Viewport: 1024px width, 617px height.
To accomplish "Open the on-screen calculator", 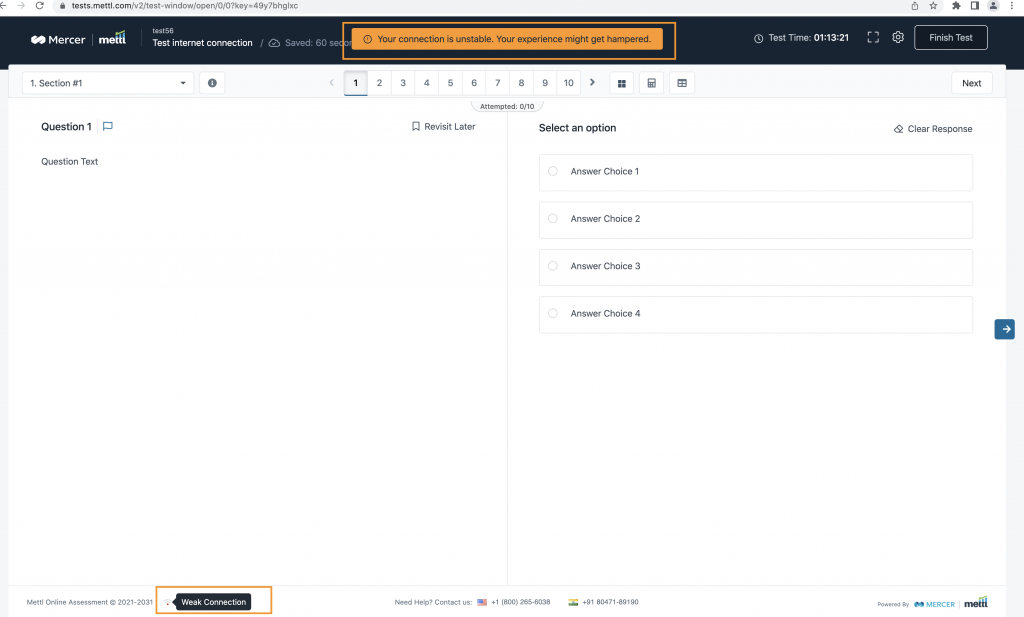I will (x=651, y=83).
